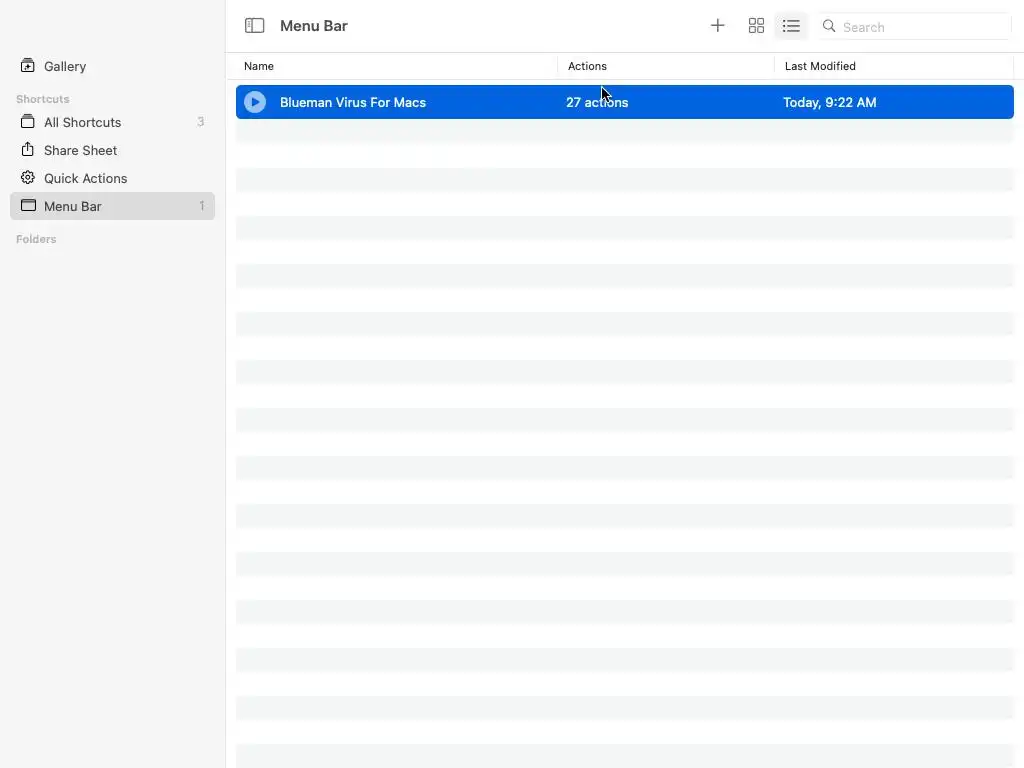This screenshot has height=768, width=1024.
Task: Sort by the Name column header
Action: coord(259,66)
